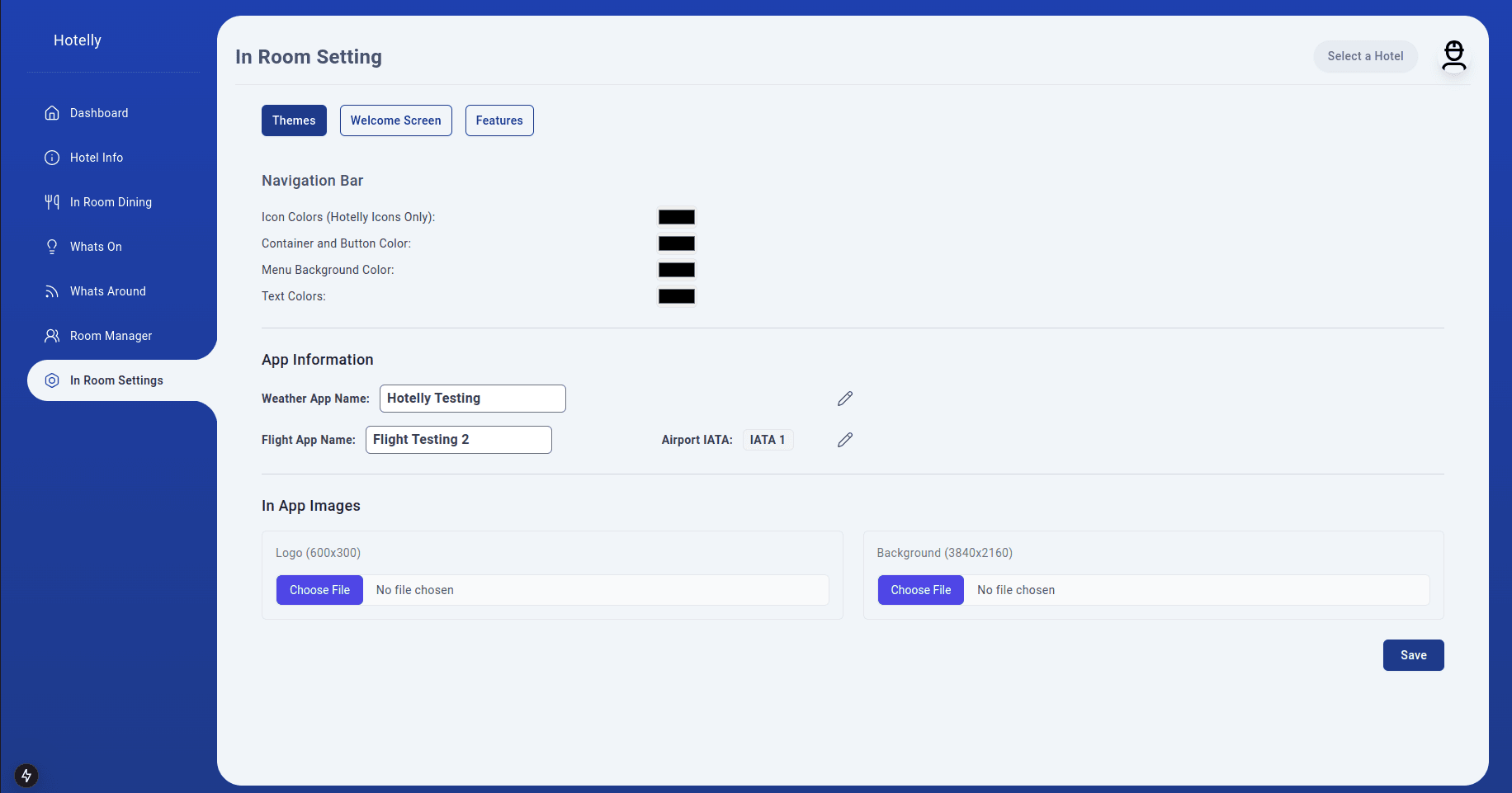1512x793 pixels.
Task: Edit Weather App Name with pencil icon
Action: click(x=844, y=399)
